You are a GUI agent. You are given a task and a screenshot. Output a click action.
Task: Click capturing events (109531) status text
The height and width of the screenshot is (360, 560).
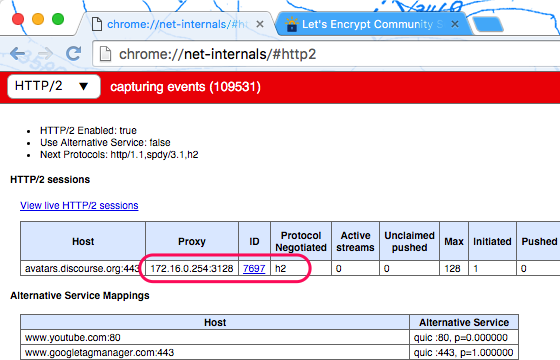tap(185, 87)
